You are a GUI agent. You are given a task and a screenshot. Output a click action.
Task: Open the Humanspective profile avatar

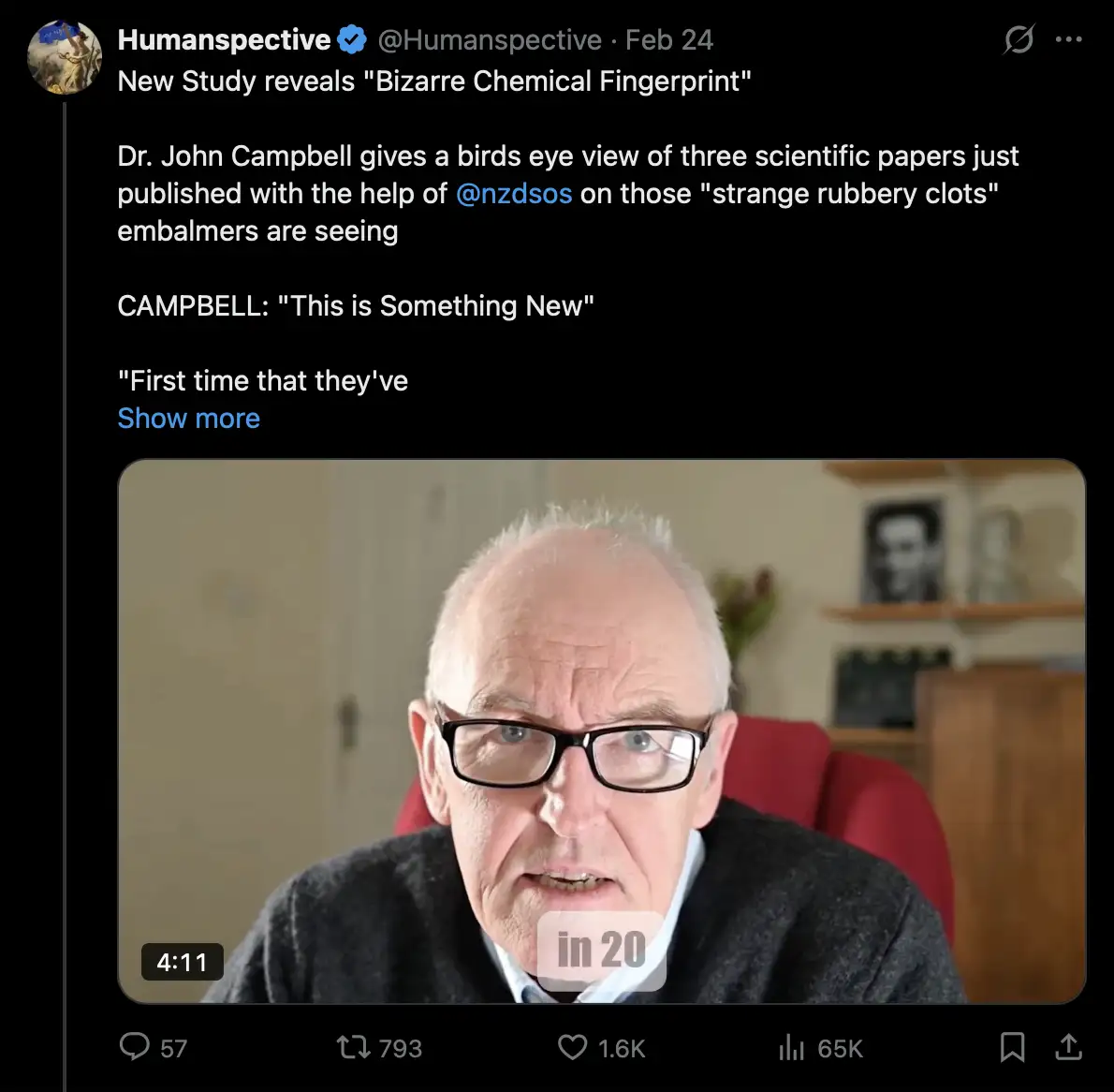coord(64,57)
